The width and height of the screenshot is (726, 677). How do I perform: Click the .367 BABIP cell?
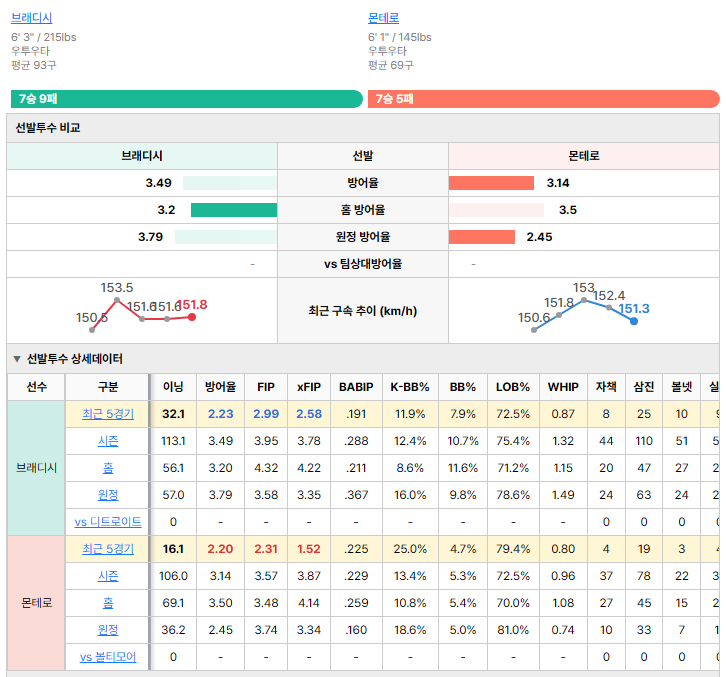[356, 495]
